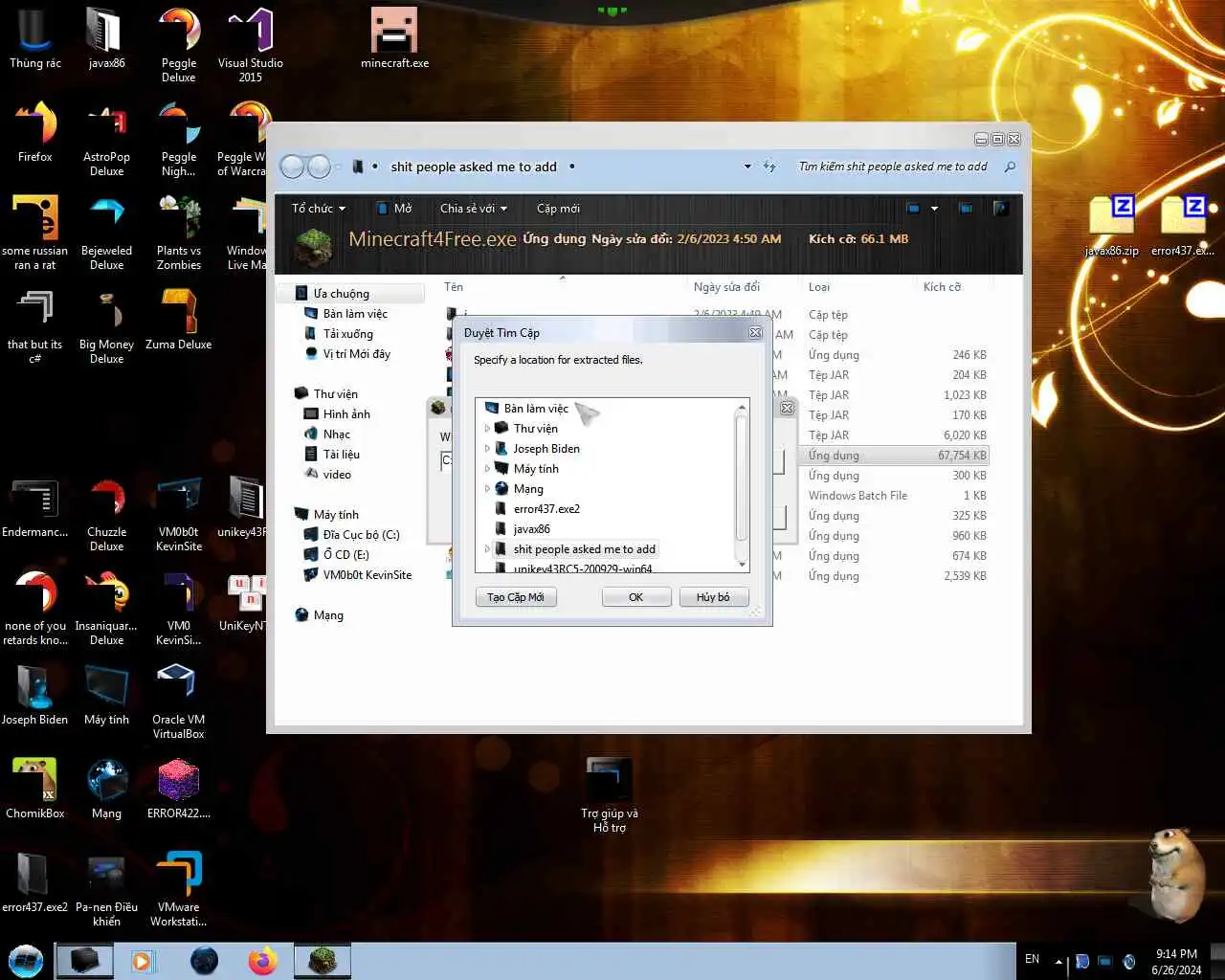The width and height of the screenshot is (1225, 980).
Task: Open view options dropdown arrow in toolbar
Action: [x=934, y=209]
